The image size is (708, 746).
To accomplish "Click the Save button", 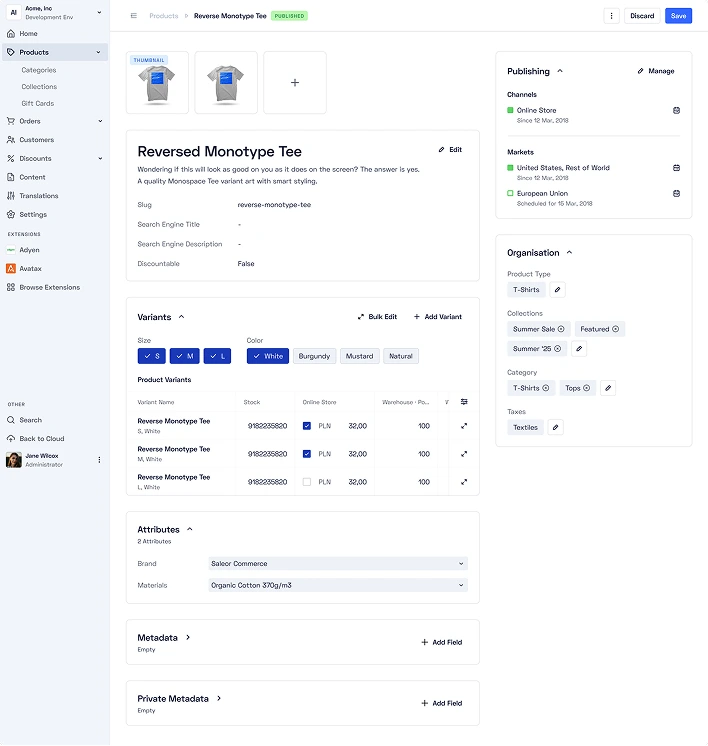I will coord(678,16).
